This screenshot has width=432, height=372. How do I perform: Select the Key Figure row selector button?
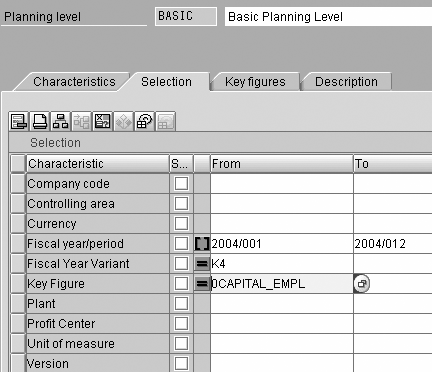pos(18,284)
